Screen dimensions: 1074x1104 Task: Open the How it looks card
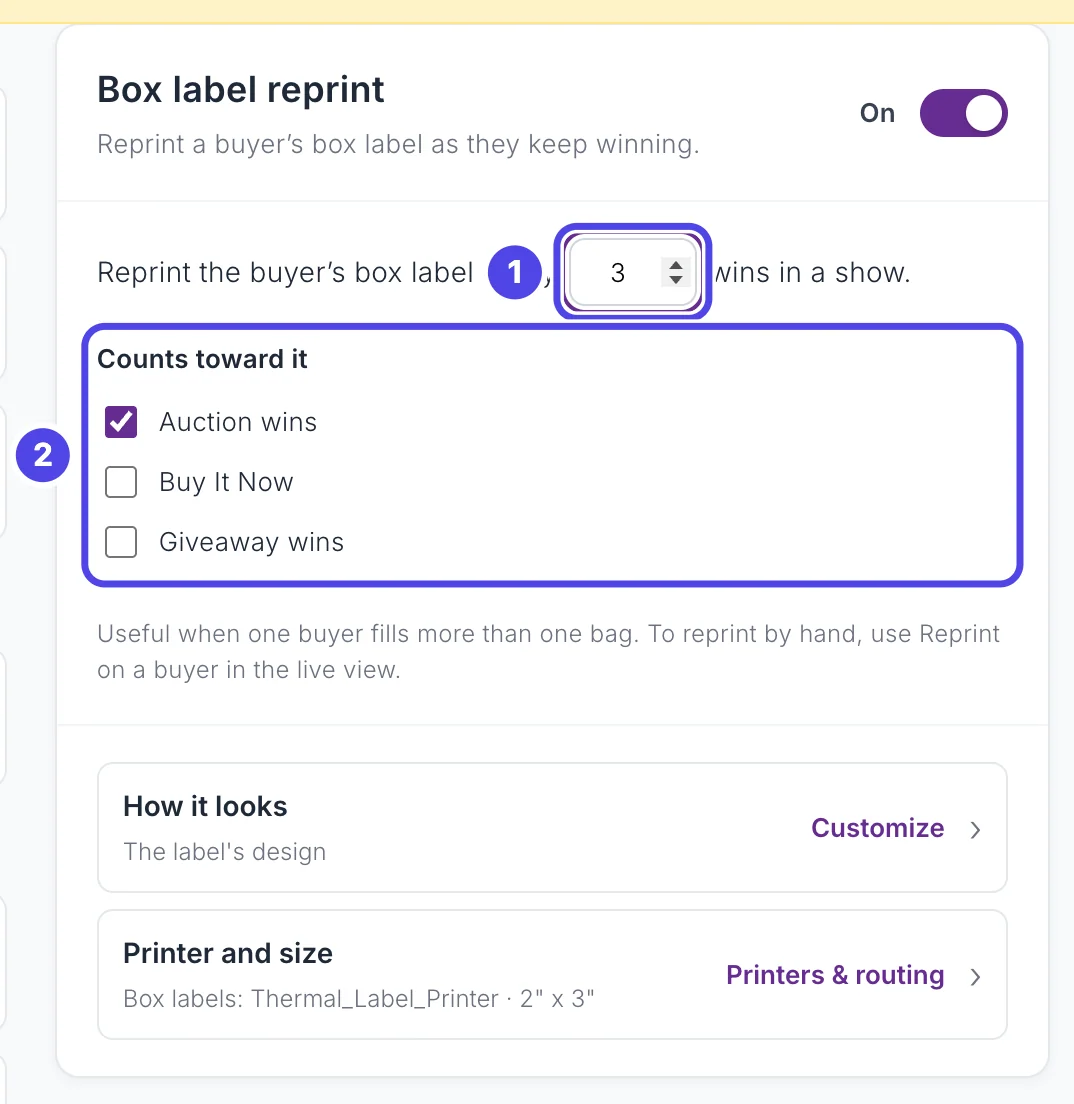coord(552,827)
